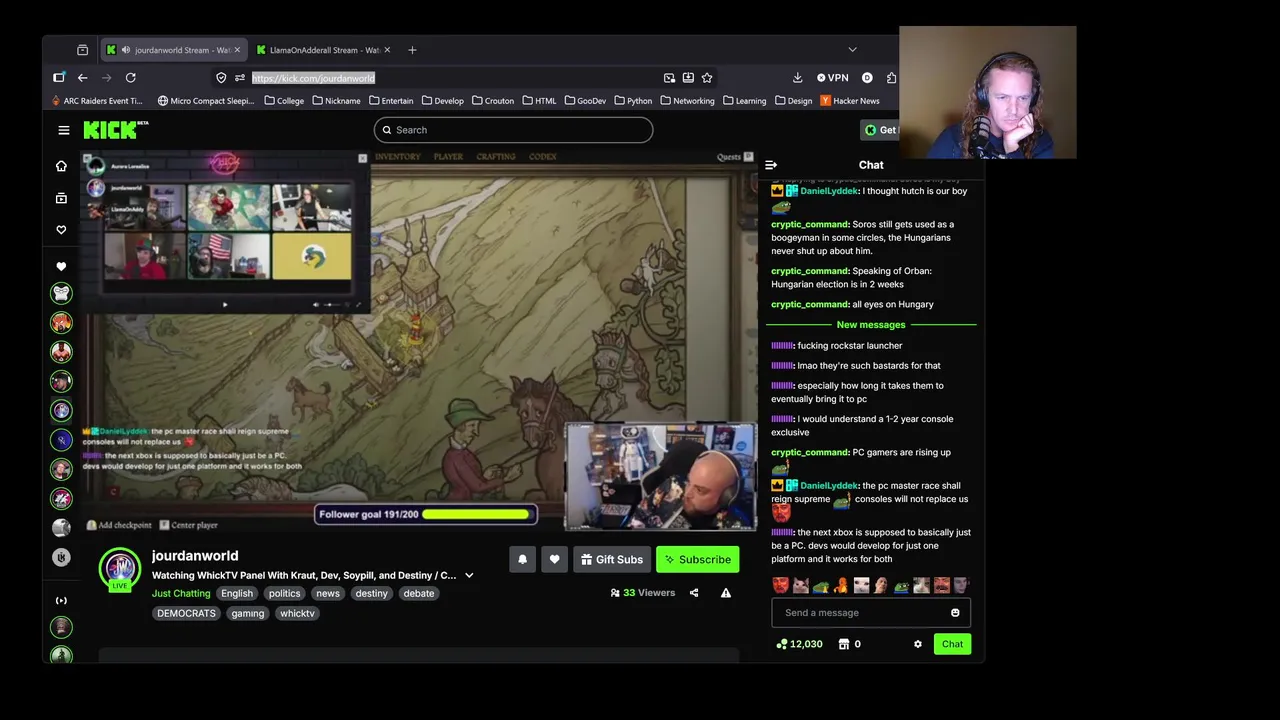
Task: Open the Get app button at top right
Action: click(880, 130)
